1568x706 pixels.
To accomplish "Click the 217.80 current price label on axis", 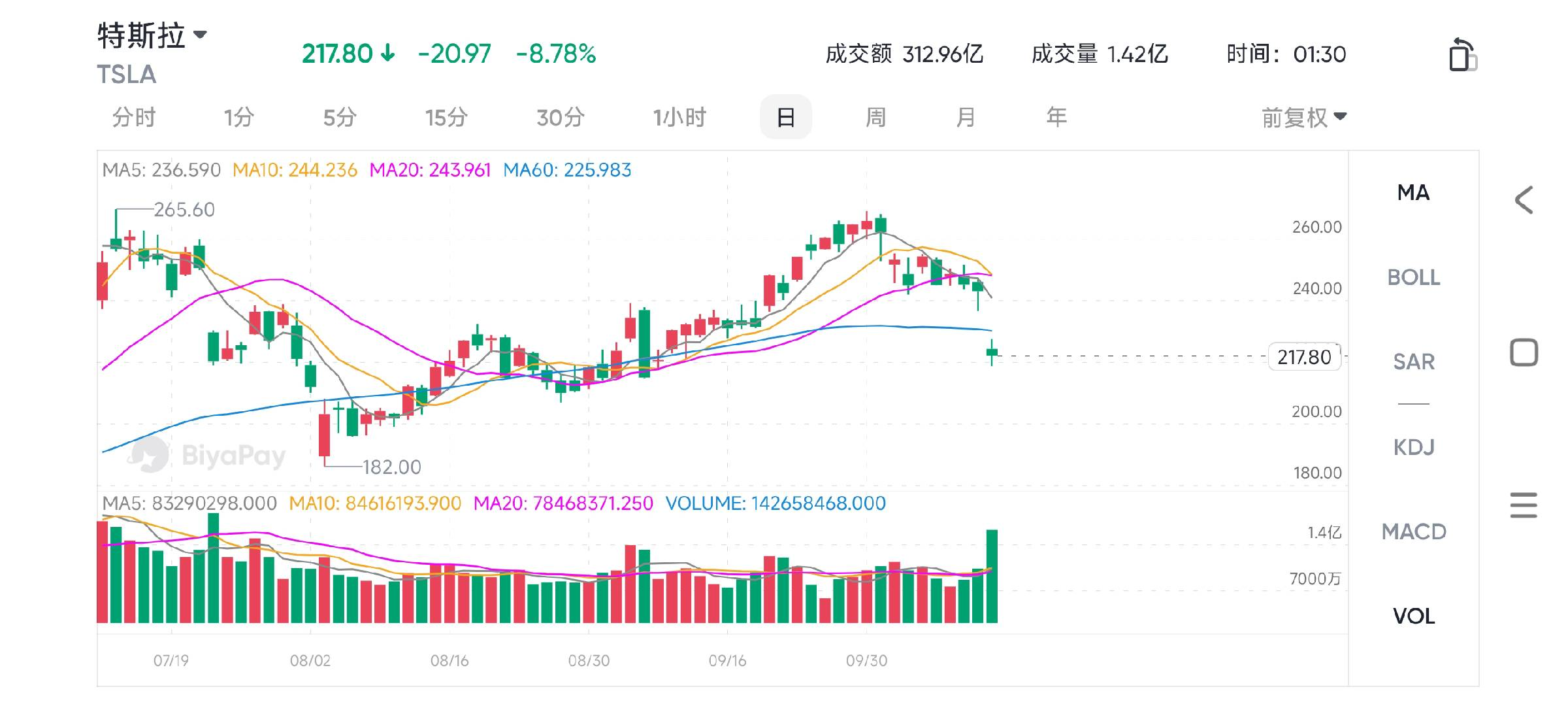I will pyautogui.click(x=1304, y=357).
